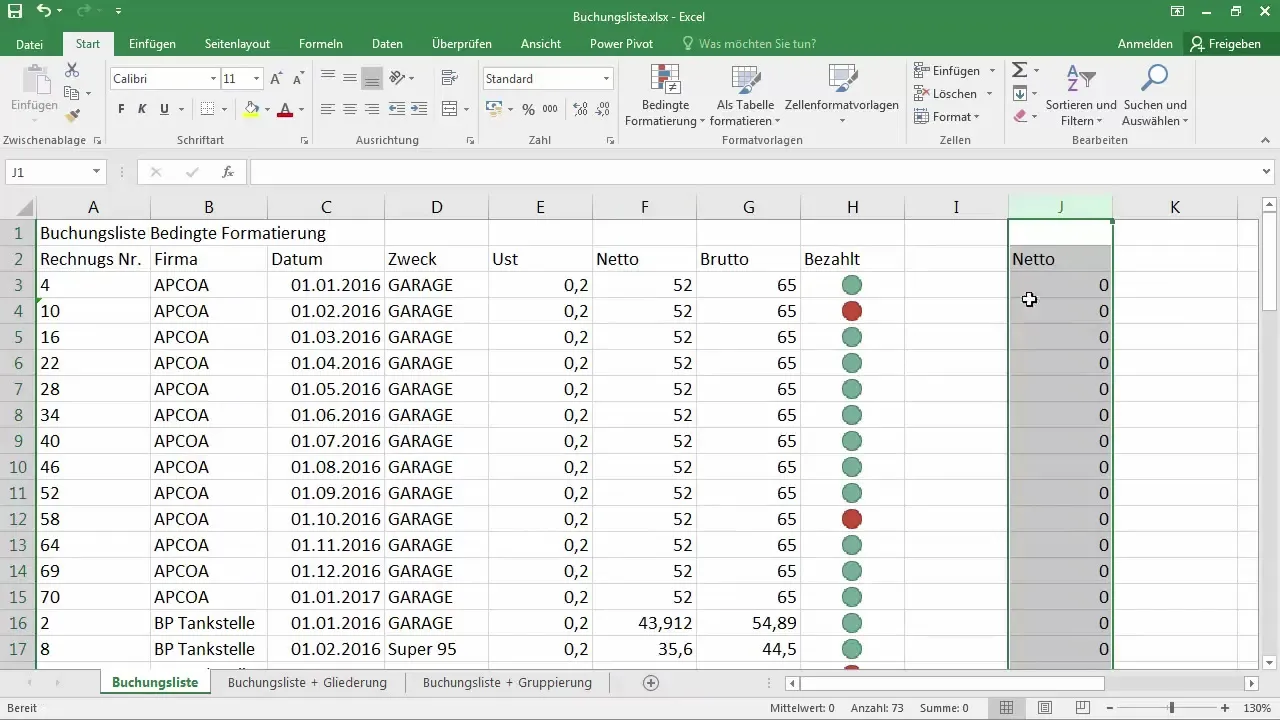Merge and center the selected cells
The height and width of the screenshot is (720, 1280).
pyautogui.click(x=449, y=109)
